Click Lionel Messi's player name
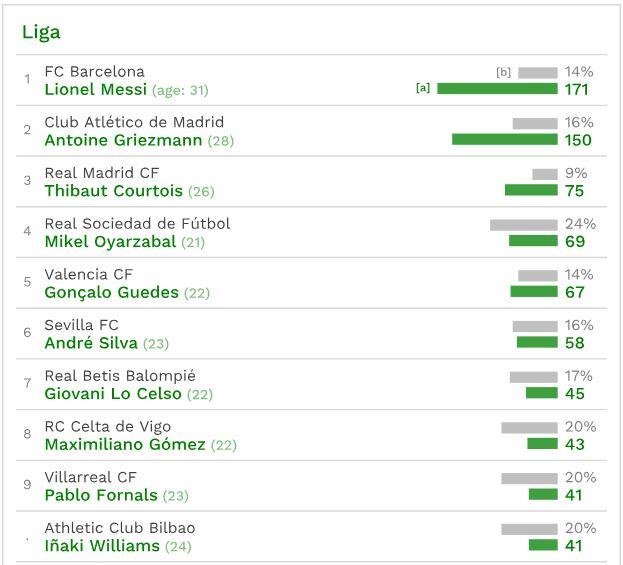The height and width of the screenshot is (565, 623). [x=96, y=90]
